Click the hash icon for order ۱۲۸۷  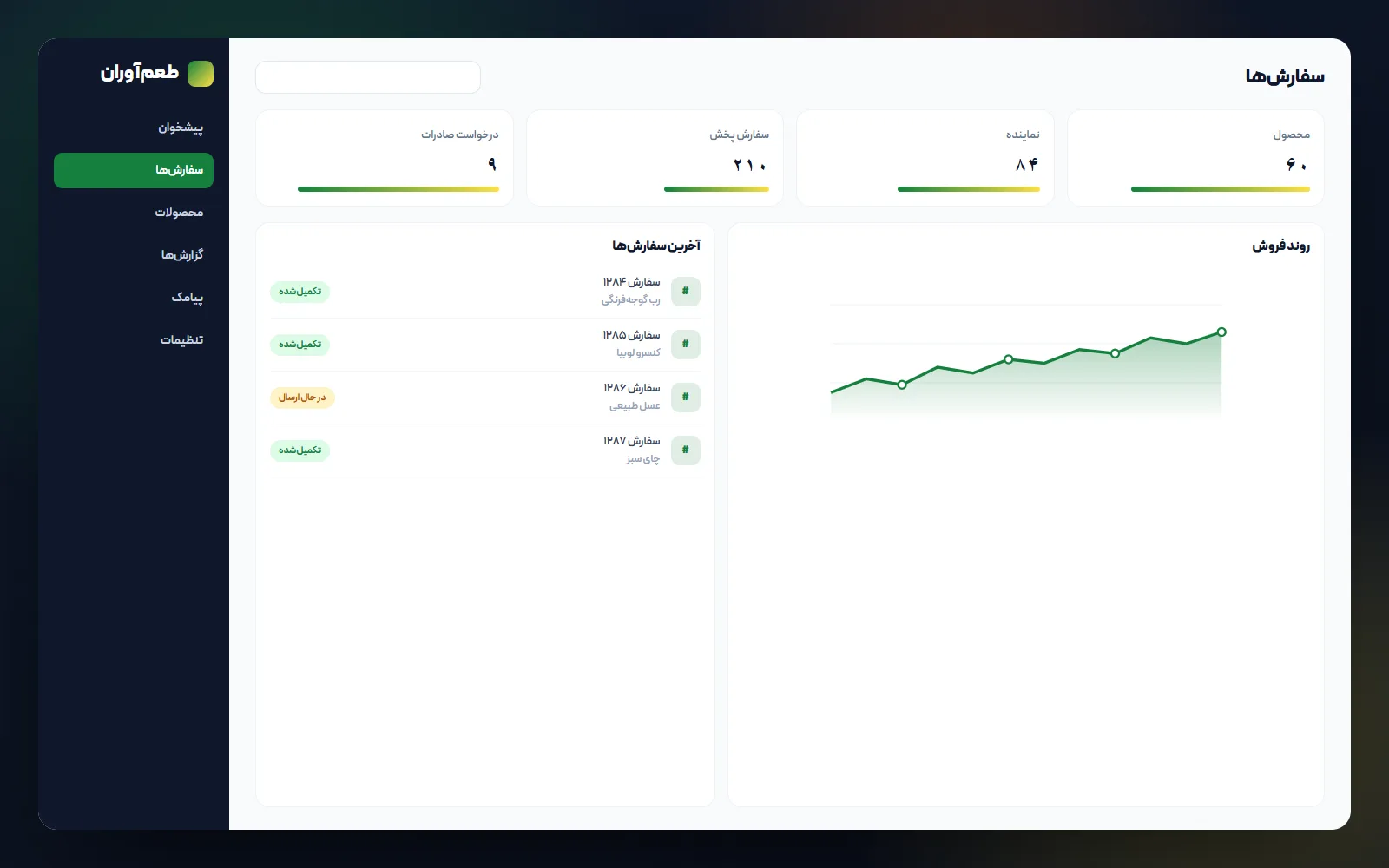(686, 450)
